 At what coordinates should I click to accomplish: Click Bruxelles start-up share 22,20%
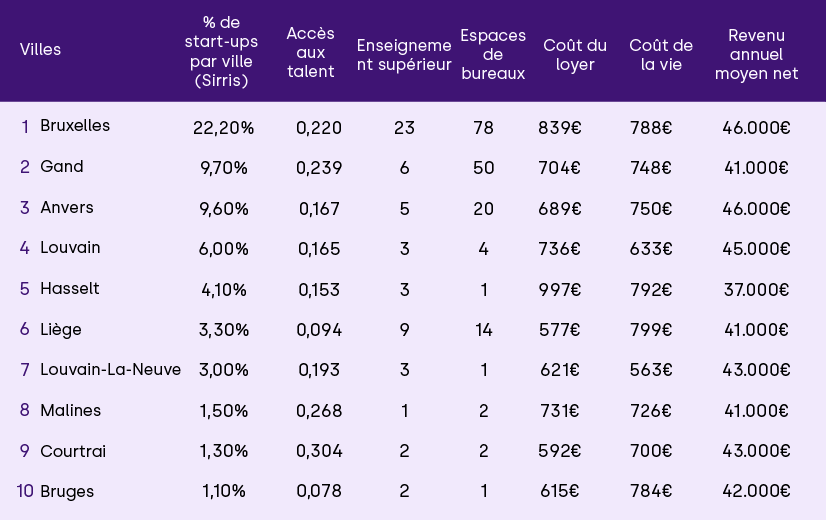223,127
